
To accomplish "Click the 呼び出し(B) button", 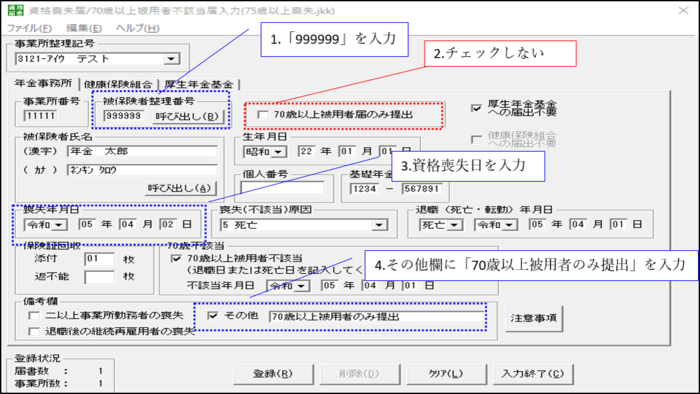I will pyautogui.click(x=187, y=116).
